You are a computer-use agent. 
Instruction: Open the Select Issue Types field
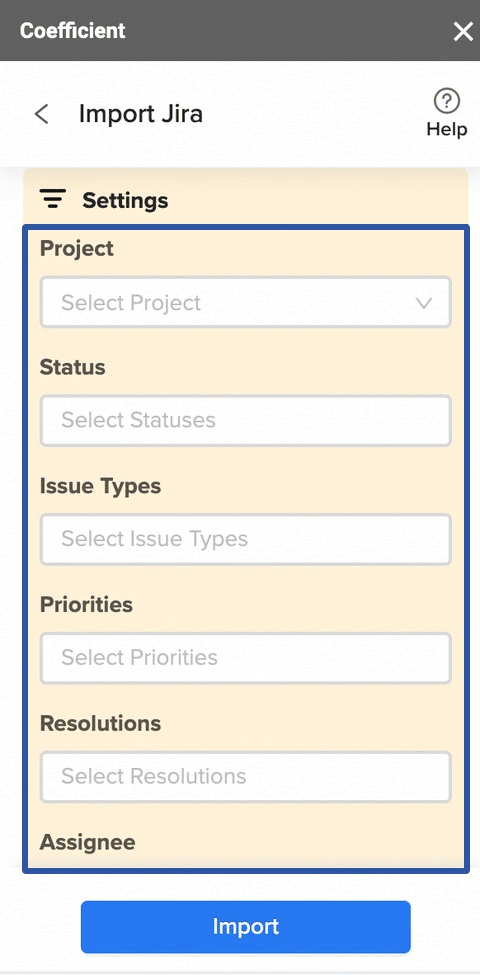pyautogui.click(x=246, y=539)
